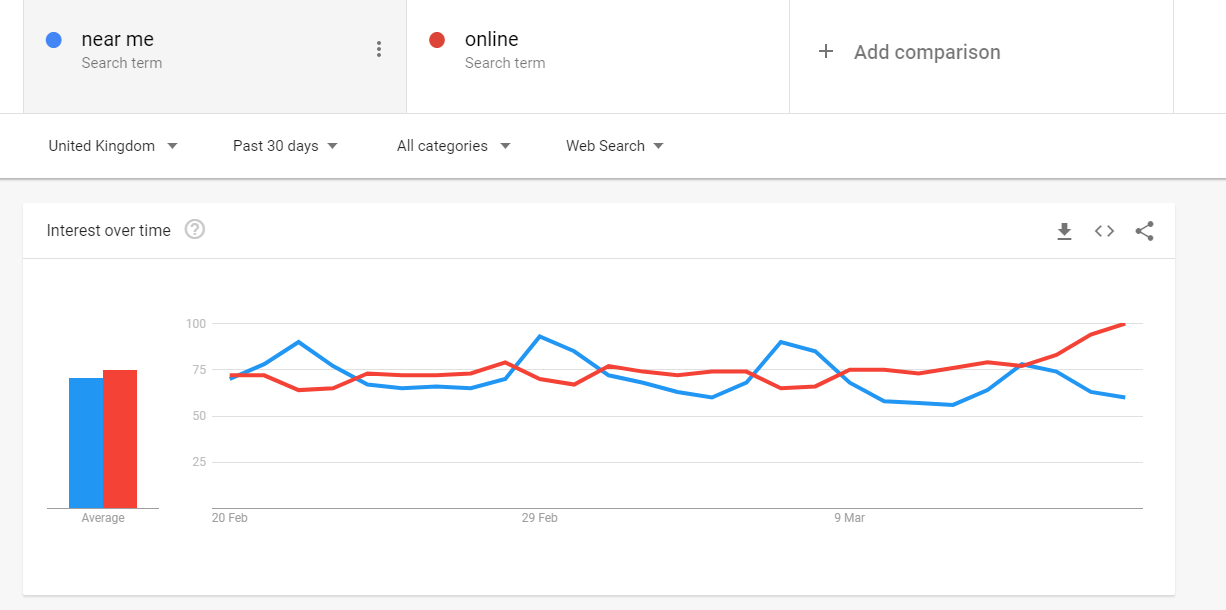Click the plus icon for Add comparison
Image resolution: width=1226 pixels, height=610 pixels.
[826, 52]
